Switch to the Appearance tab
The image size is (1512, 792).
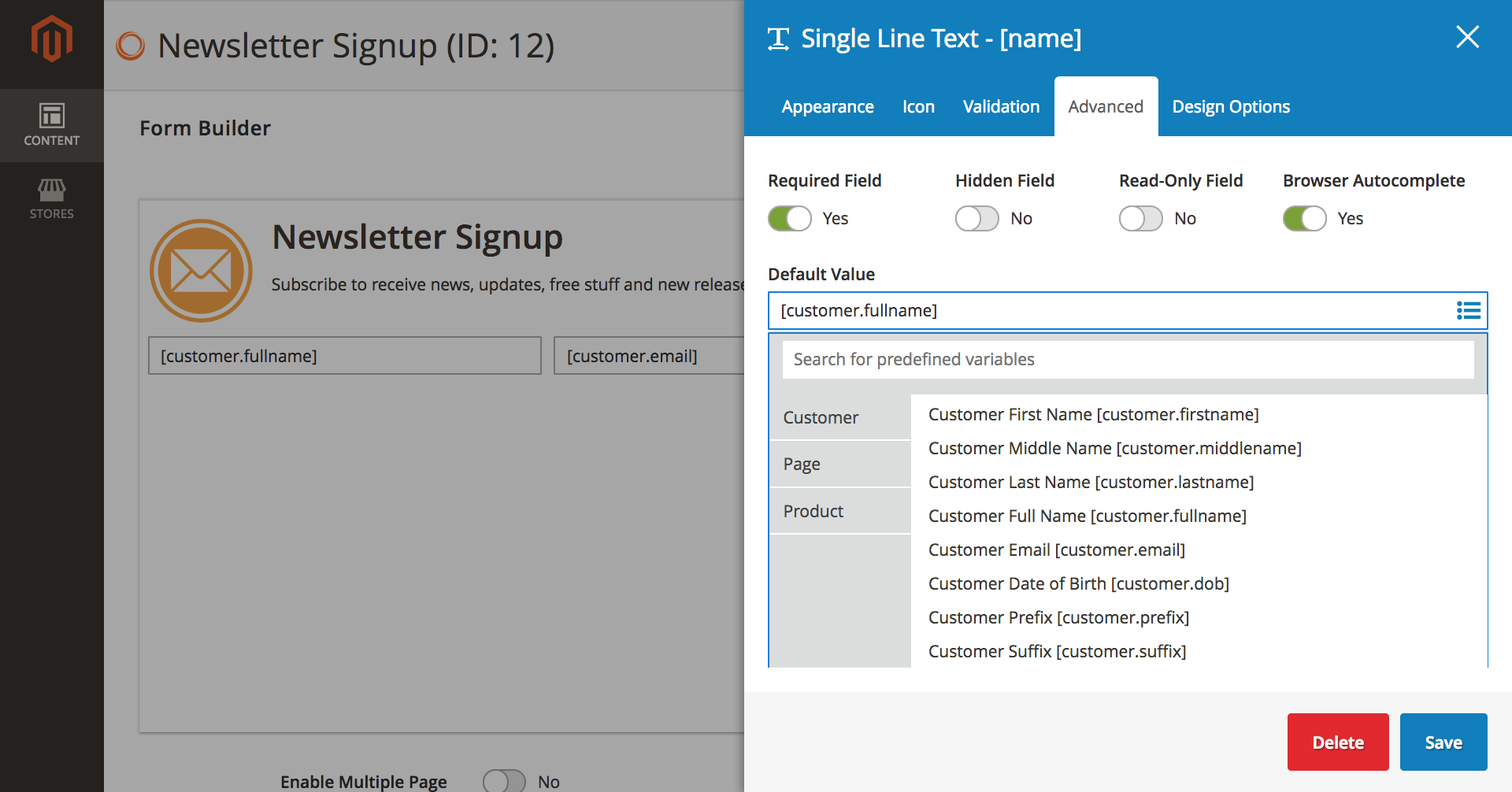tap(828, 106)
